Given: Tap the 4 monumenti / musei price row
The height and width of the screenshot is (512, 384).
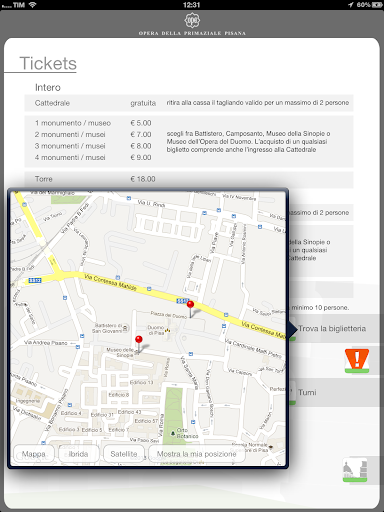Looking at the screenshot, I should (x=93, y=157).
